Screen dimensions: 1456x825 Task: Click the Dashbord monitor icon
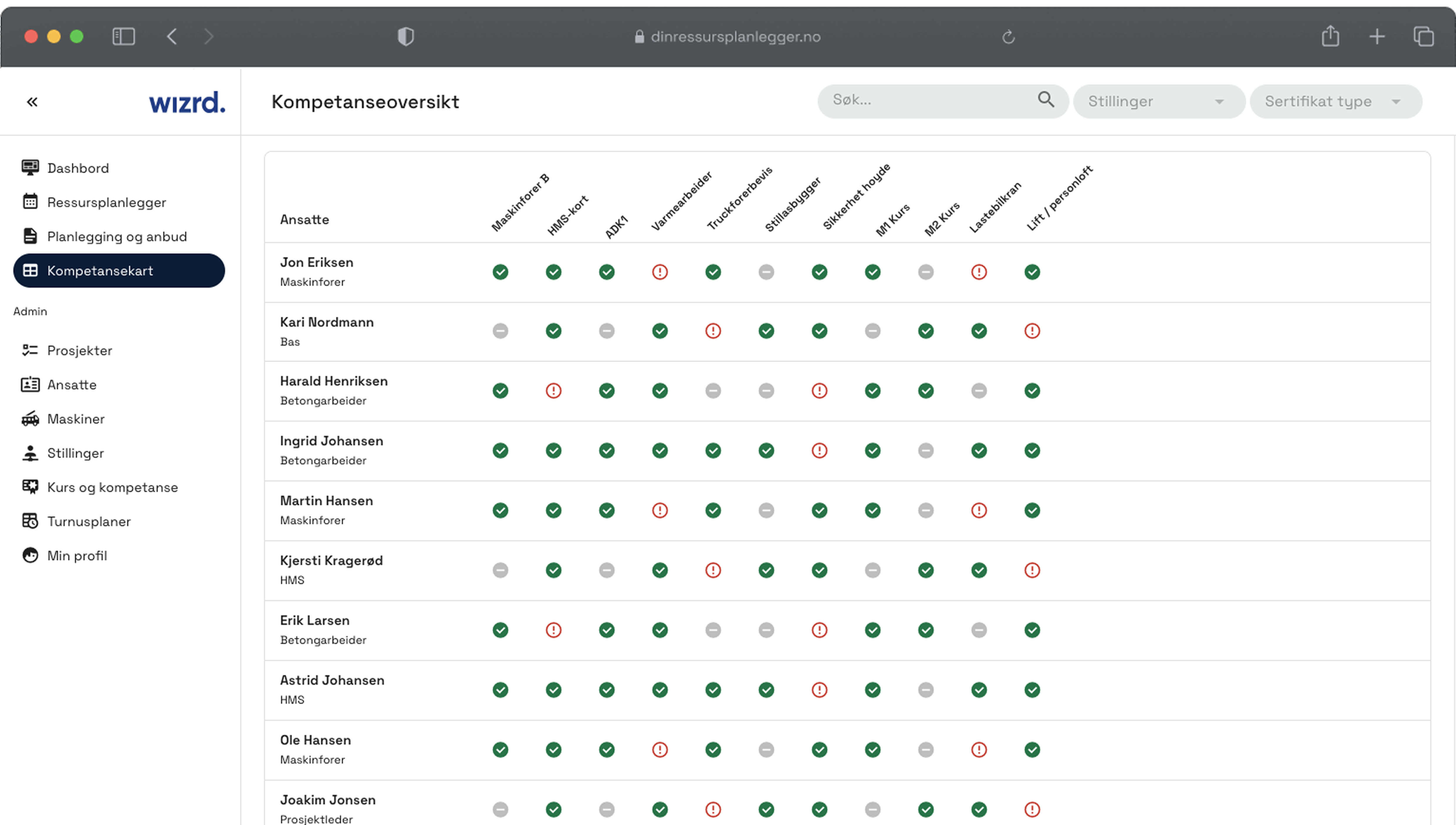pos(30,168)
